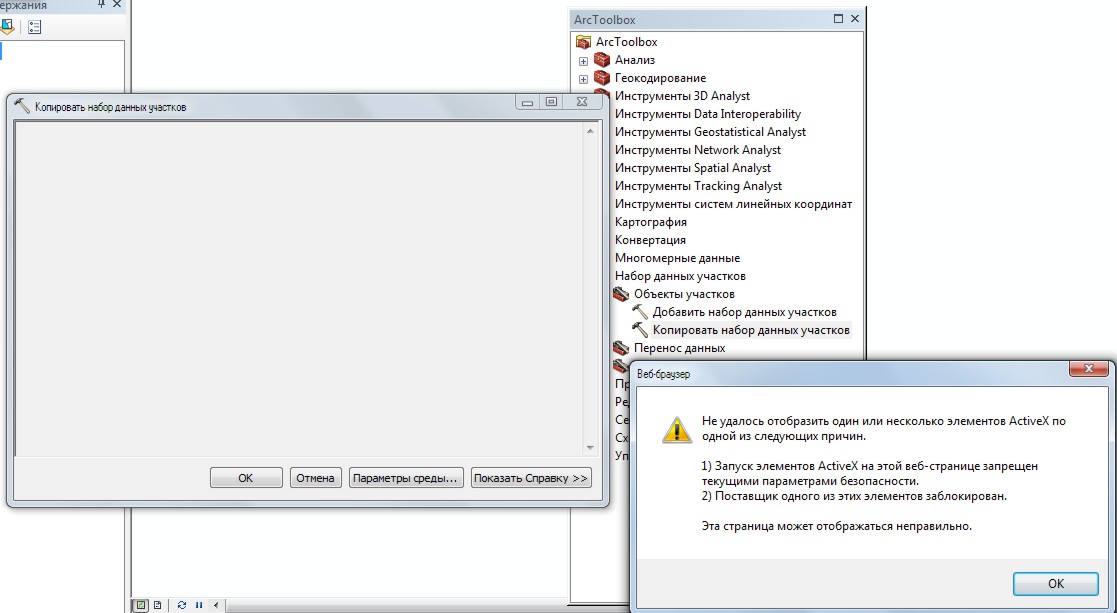
Task: Click hammer icon of Добавить набор данных участков
Action: tap(640, 312)
